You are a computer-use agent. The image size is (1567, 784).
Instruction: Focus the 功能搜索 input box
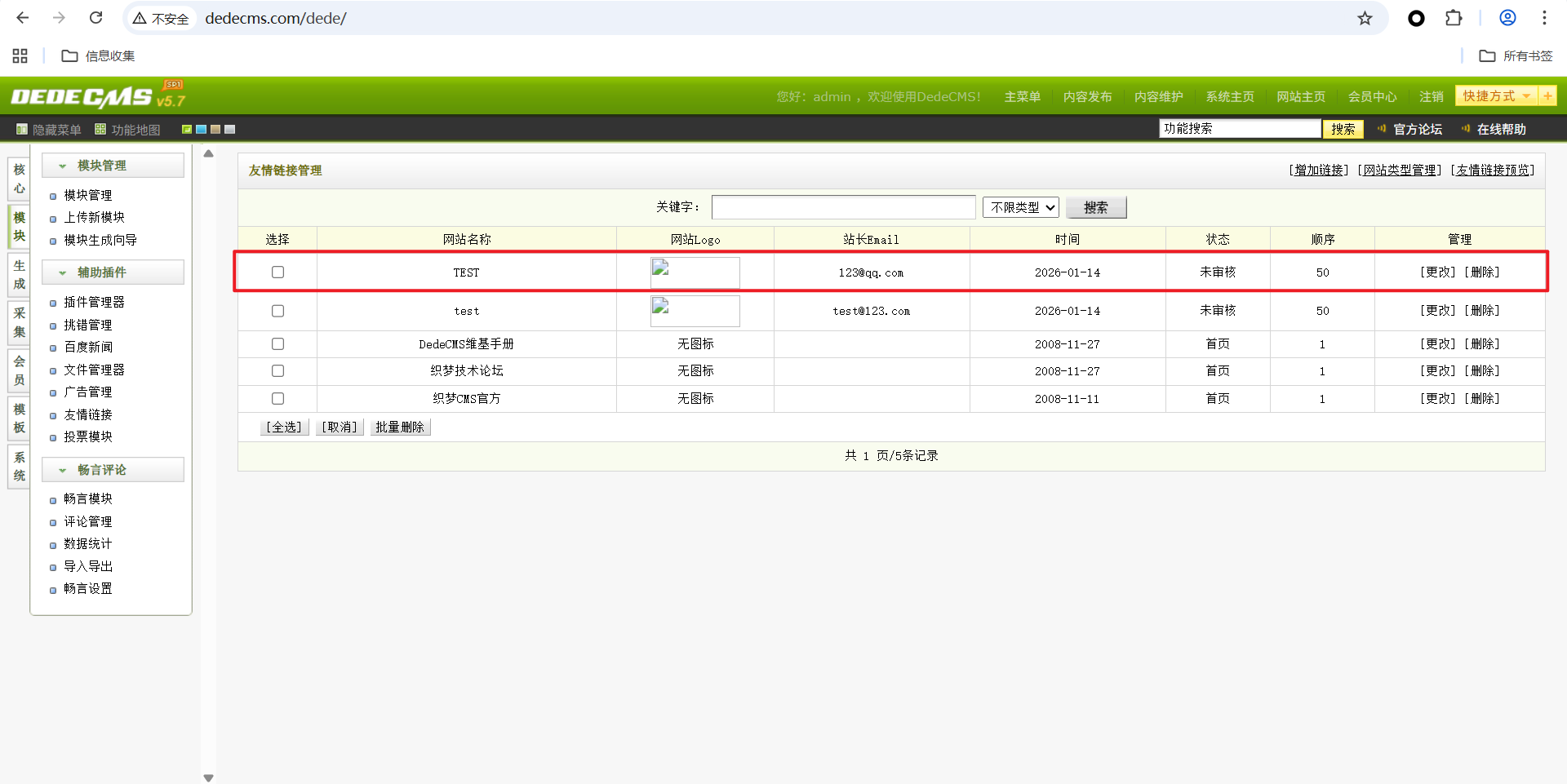pyautogui.click(x=1240, y=129)
